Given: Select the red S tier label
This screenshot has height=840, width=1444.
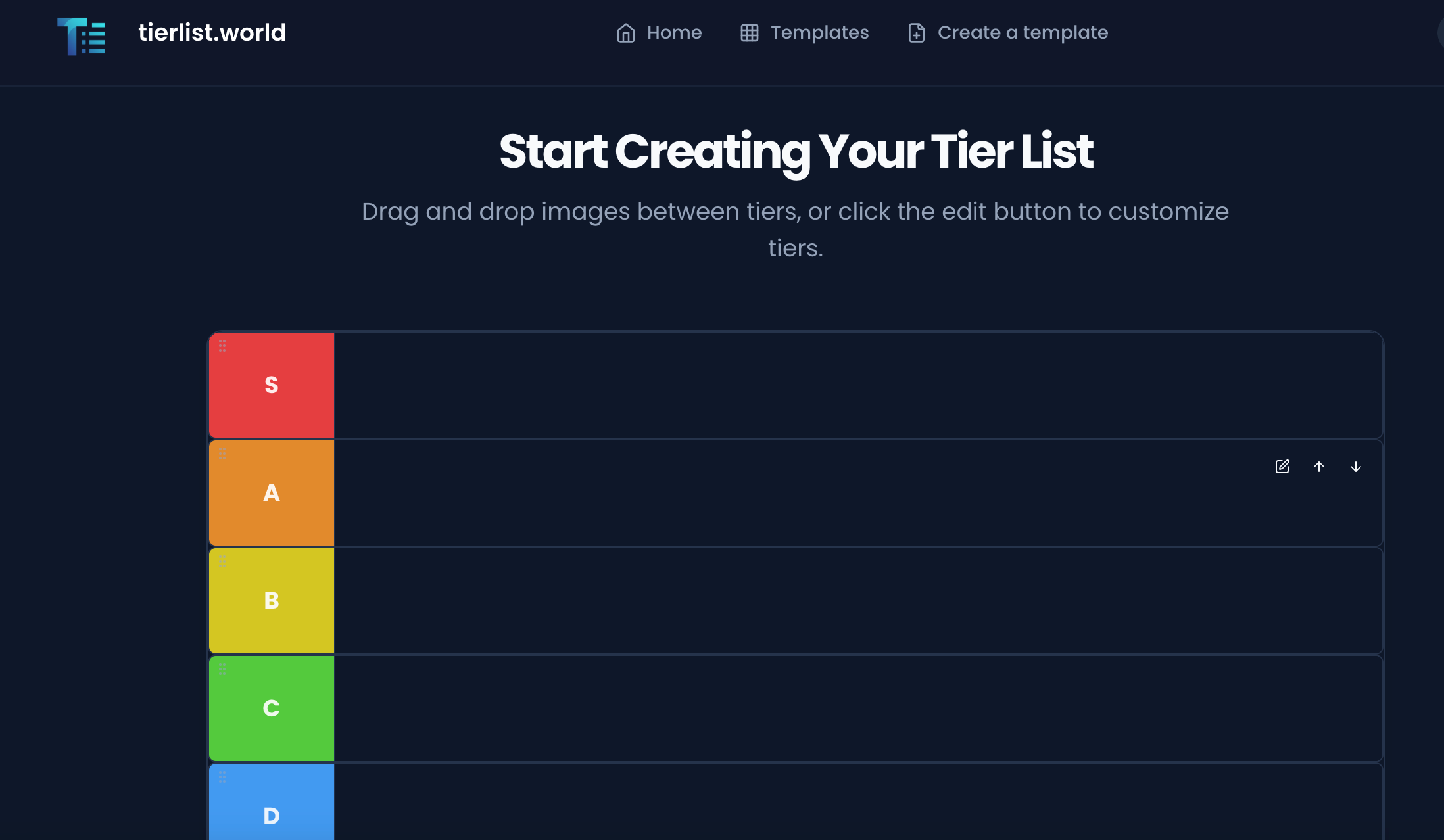Looking at the screenshot, I should [272, 385].
